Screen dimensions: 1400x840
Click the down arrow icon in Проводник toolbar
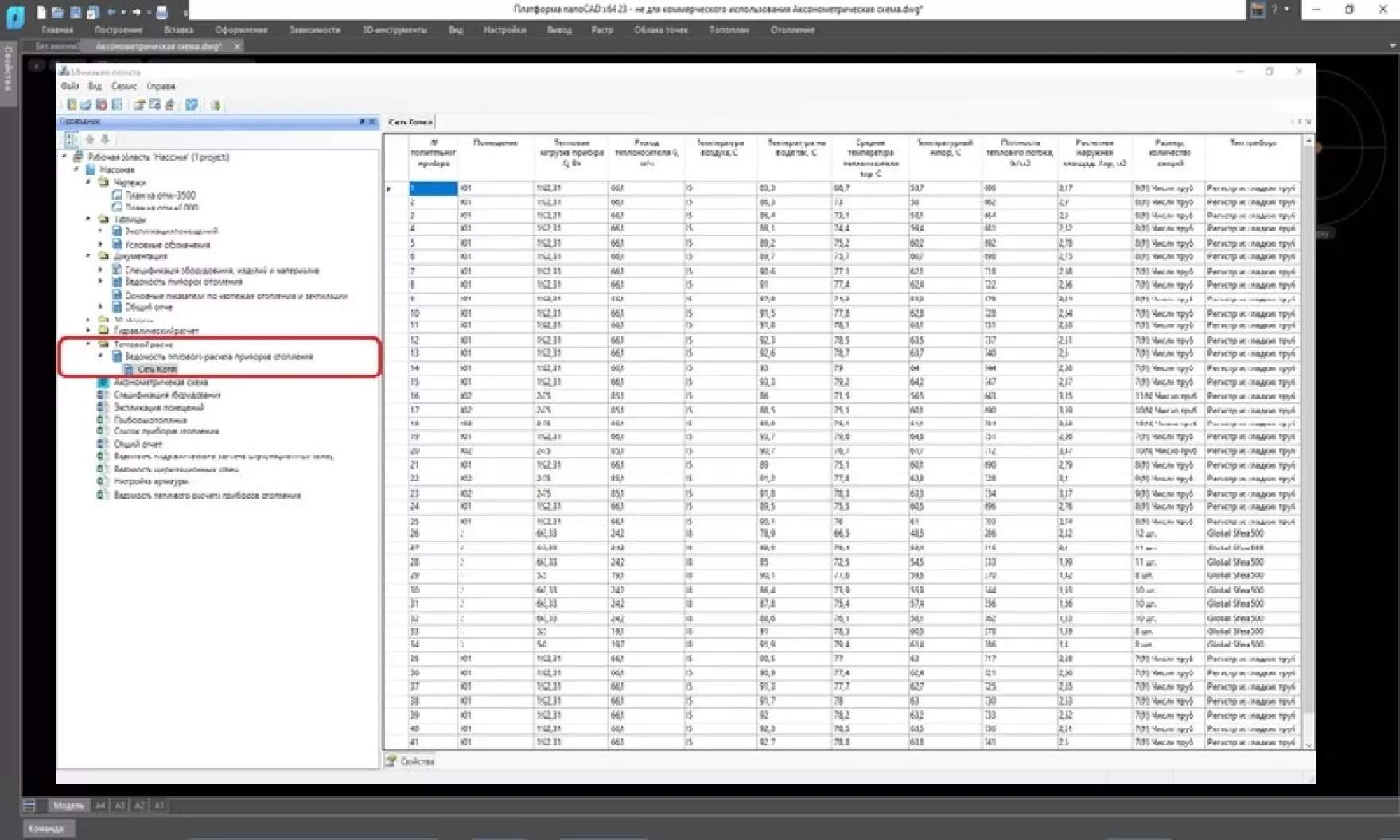click(105, 139)
